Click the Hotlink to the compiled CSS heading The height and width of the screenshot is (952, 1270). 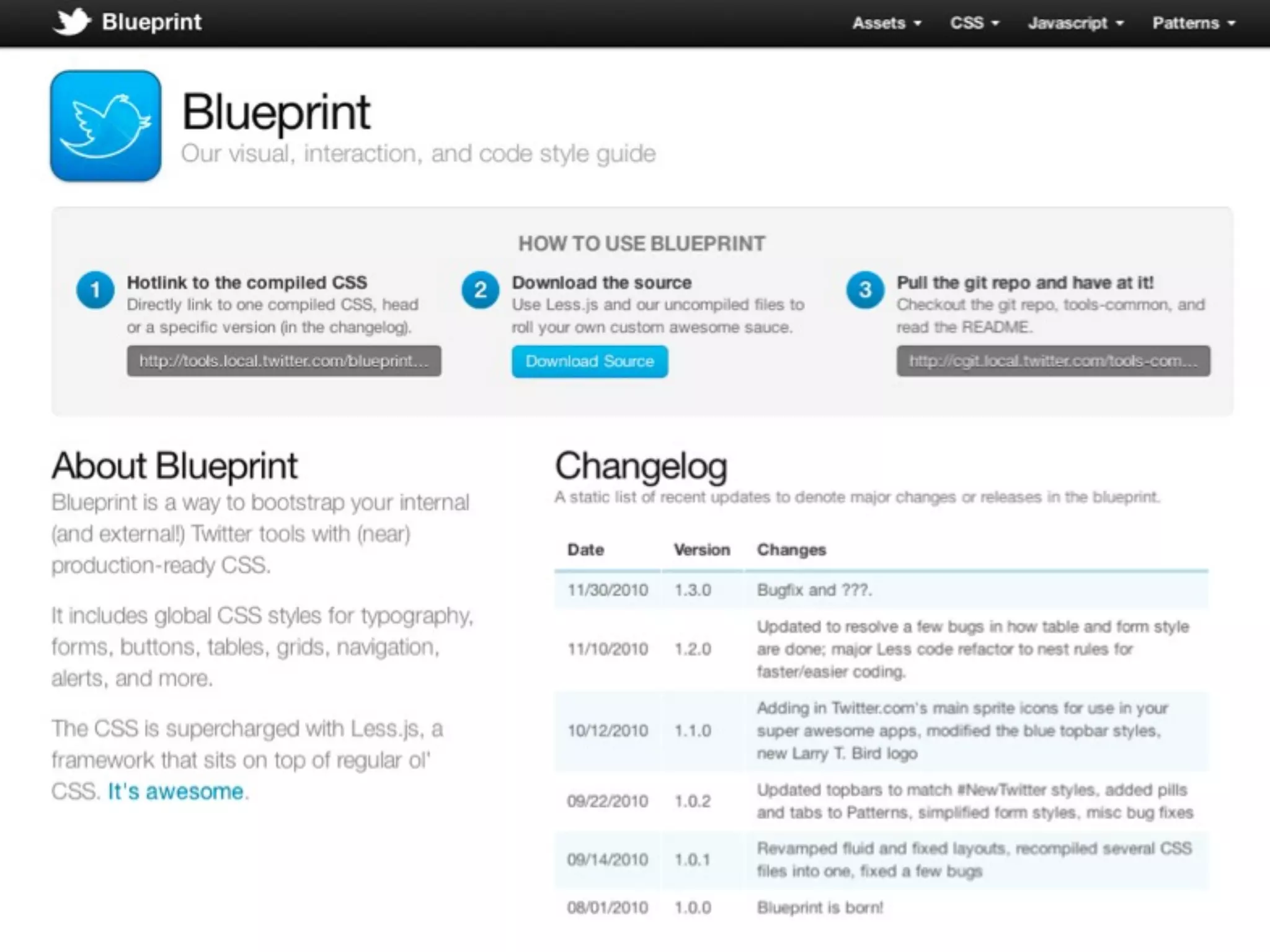point(247,283)
